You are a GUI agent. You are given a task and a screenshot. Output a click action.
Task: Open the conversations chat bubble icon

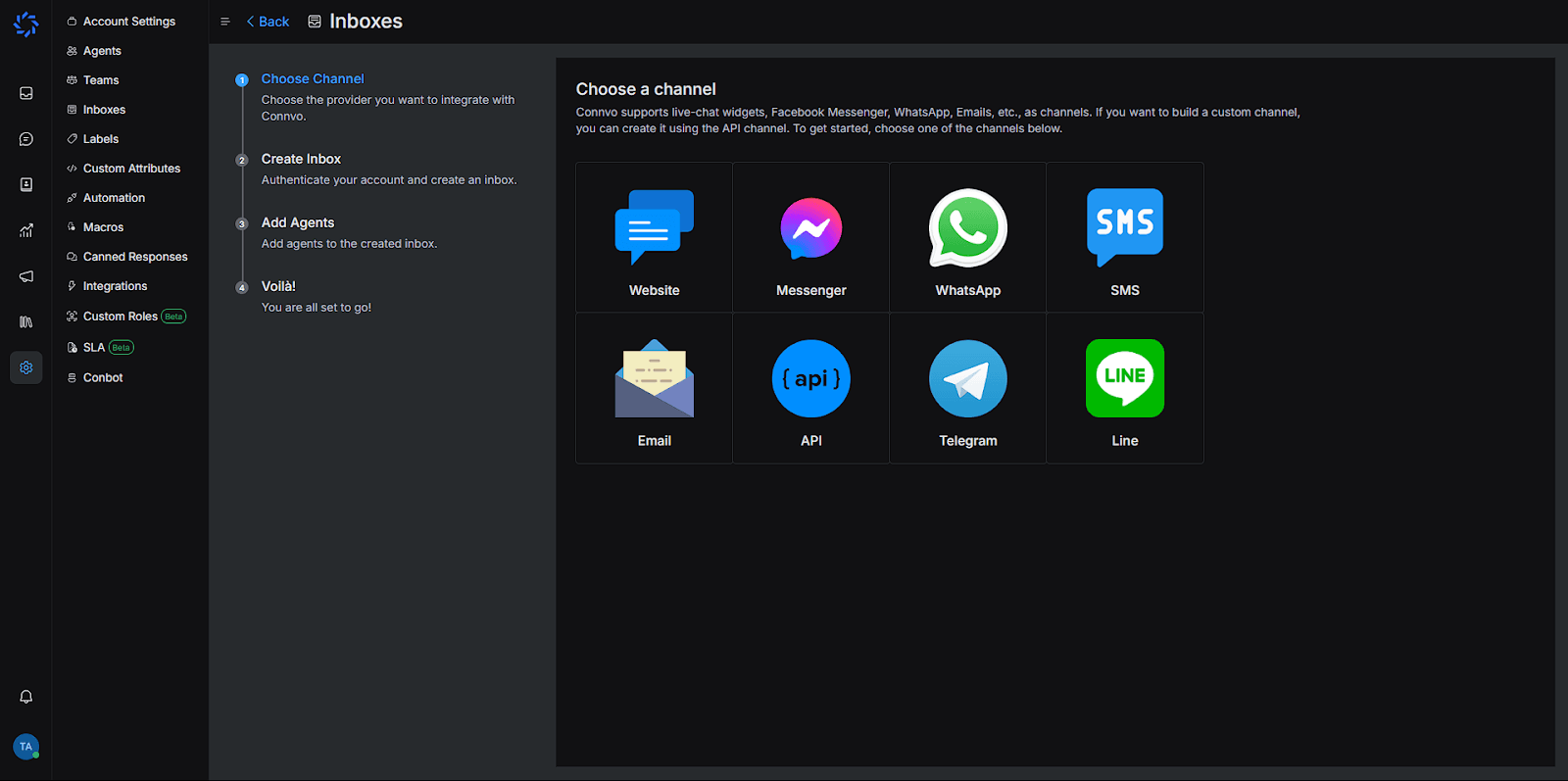click(26, 139)
